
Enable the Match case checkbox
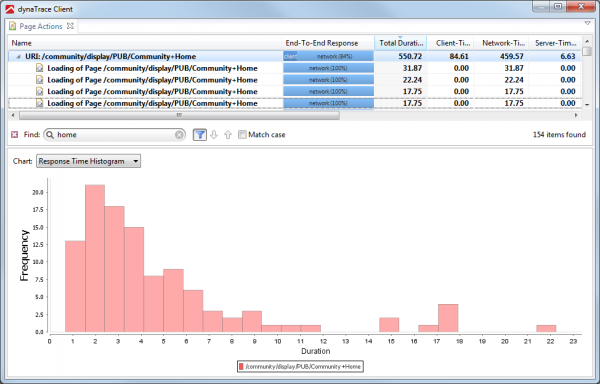242,135
